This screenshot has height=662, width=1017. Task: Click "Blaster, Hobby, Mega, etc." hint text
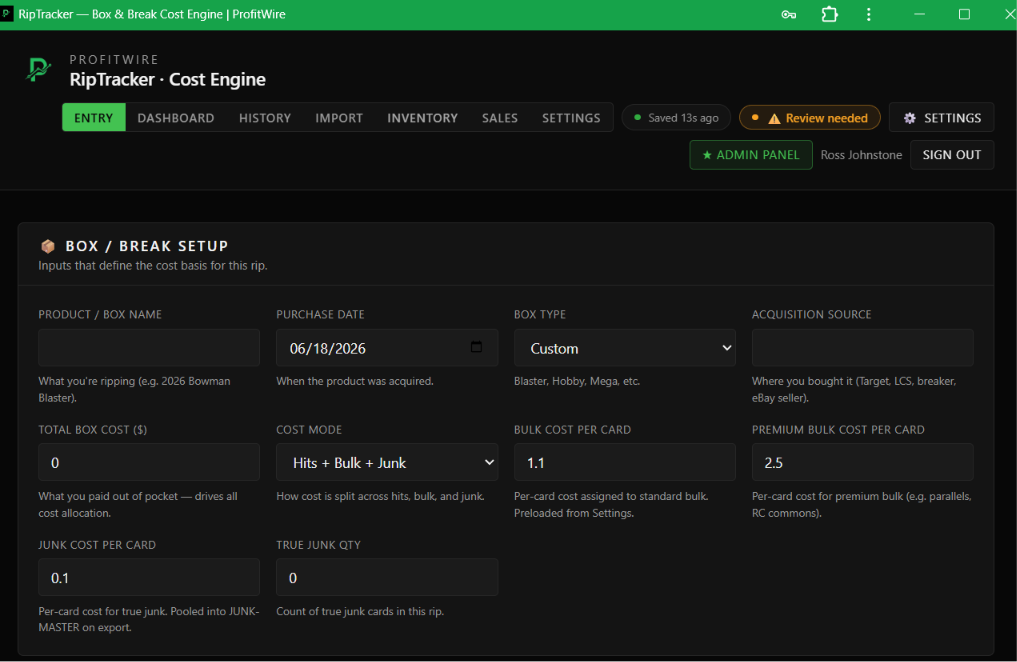pos(577,381)
